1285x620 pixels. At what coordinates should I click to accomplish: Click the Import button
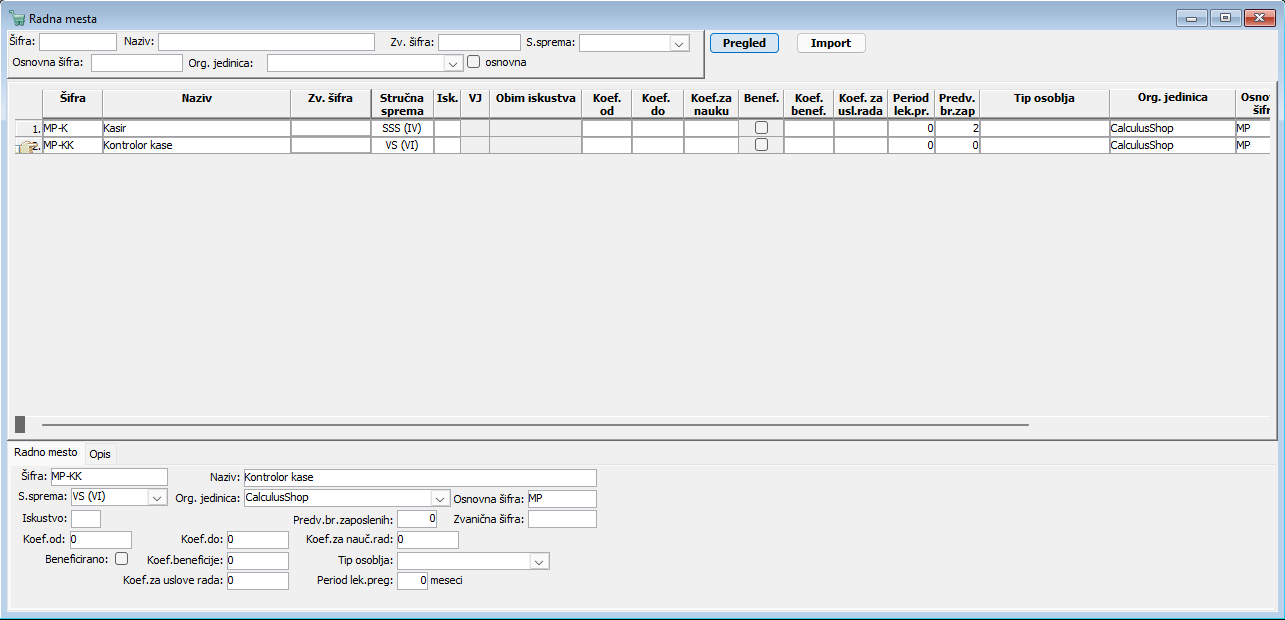point(831,43)
